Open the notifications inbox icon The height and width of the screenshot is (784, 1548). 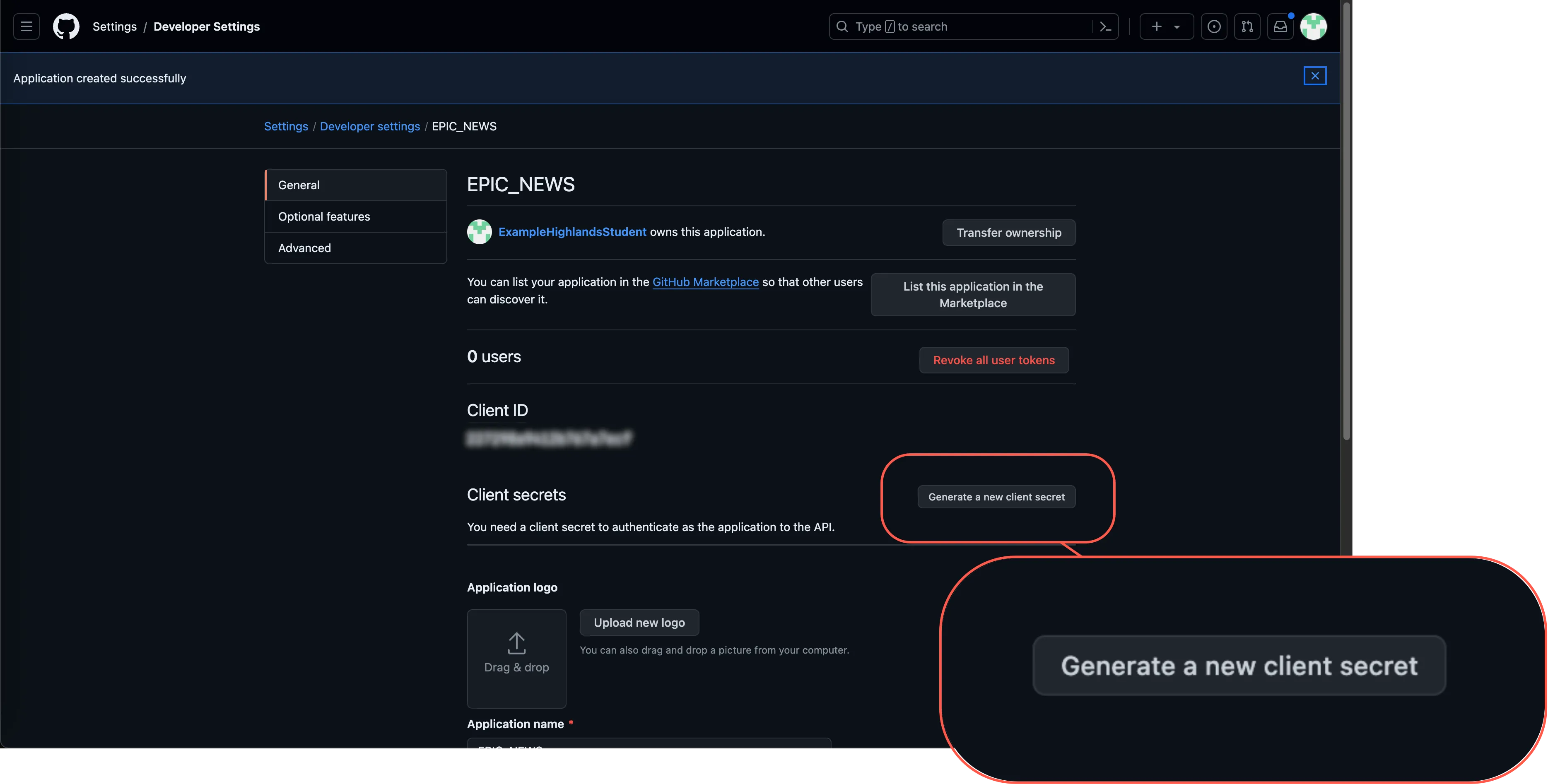click(1280, 26)
